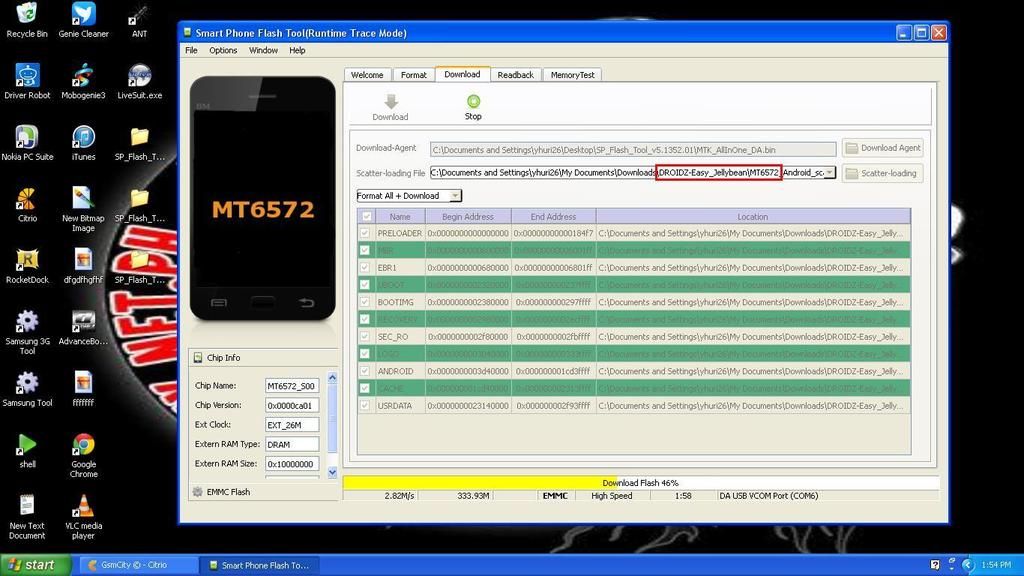Screen dimensions: 1024x576
Task: Toggle the select-all checkbox in table header
Action: [366, 216]
